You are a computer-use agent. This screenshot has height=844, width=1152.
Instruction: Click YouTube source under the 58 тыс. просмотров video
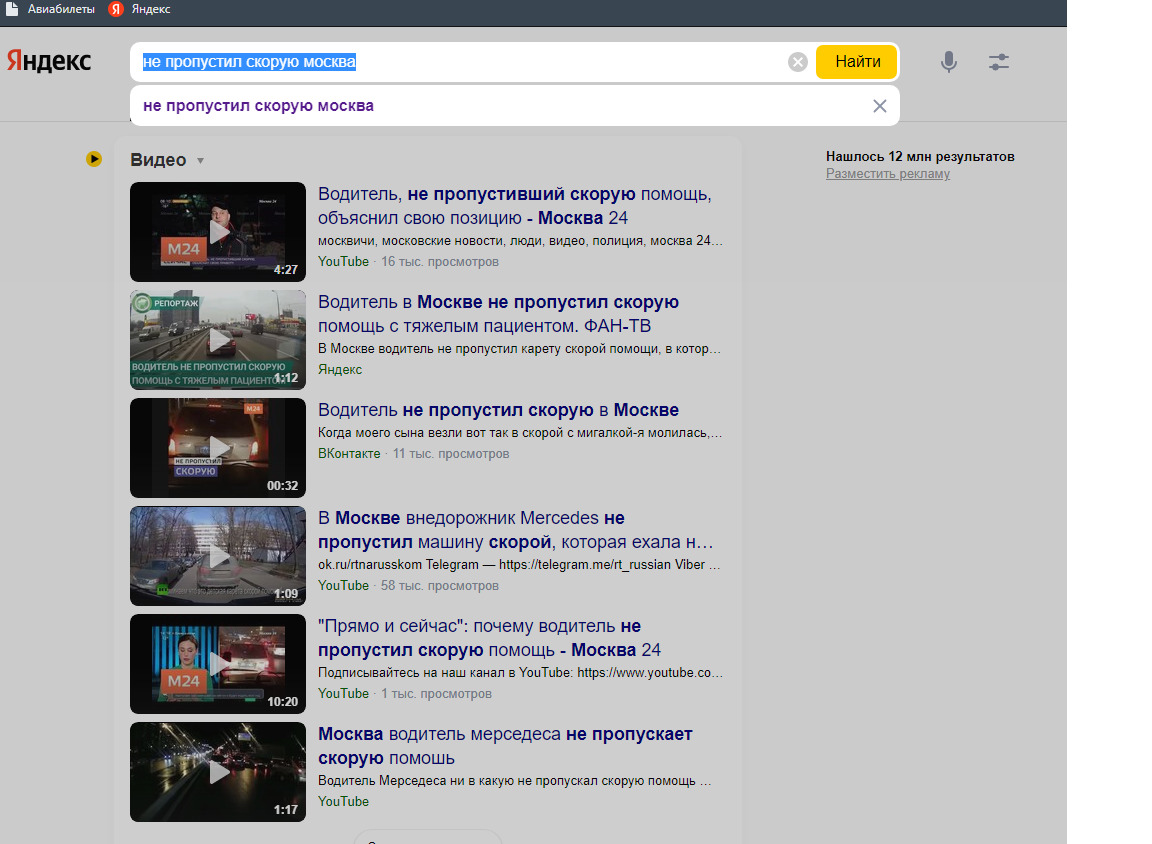(343, 585)
